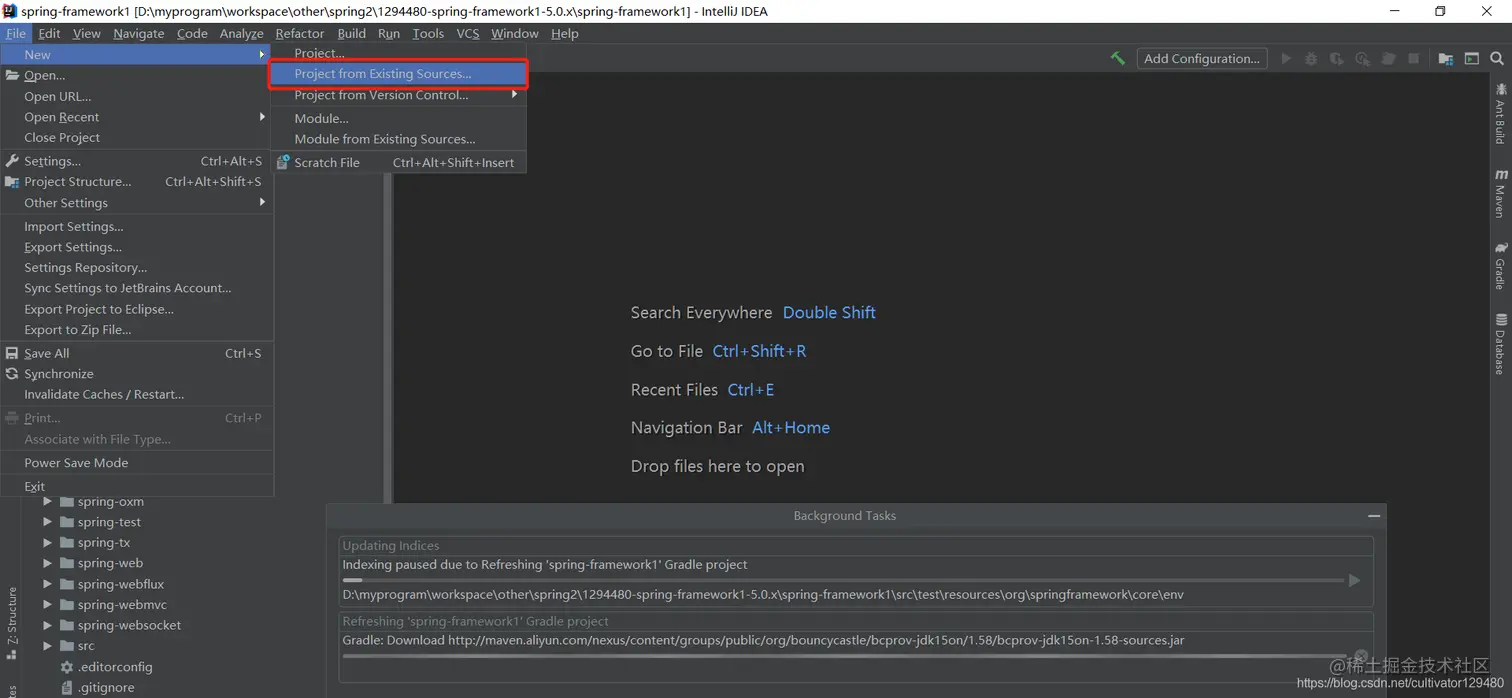Viewport: 1512px width, 698px height.
Task: Choose Close Project
Action: (x=136, y=138)
